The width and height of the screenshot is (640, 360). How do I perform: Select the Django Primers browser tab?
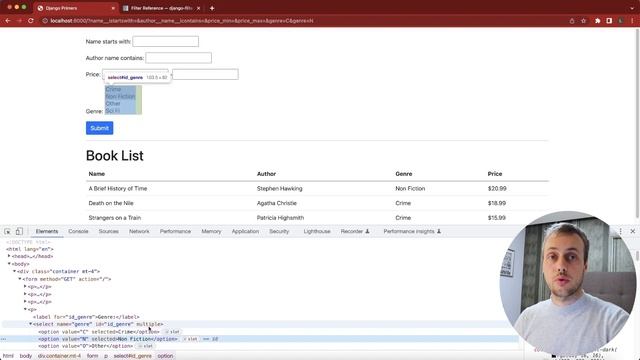[x=76, y=8]
